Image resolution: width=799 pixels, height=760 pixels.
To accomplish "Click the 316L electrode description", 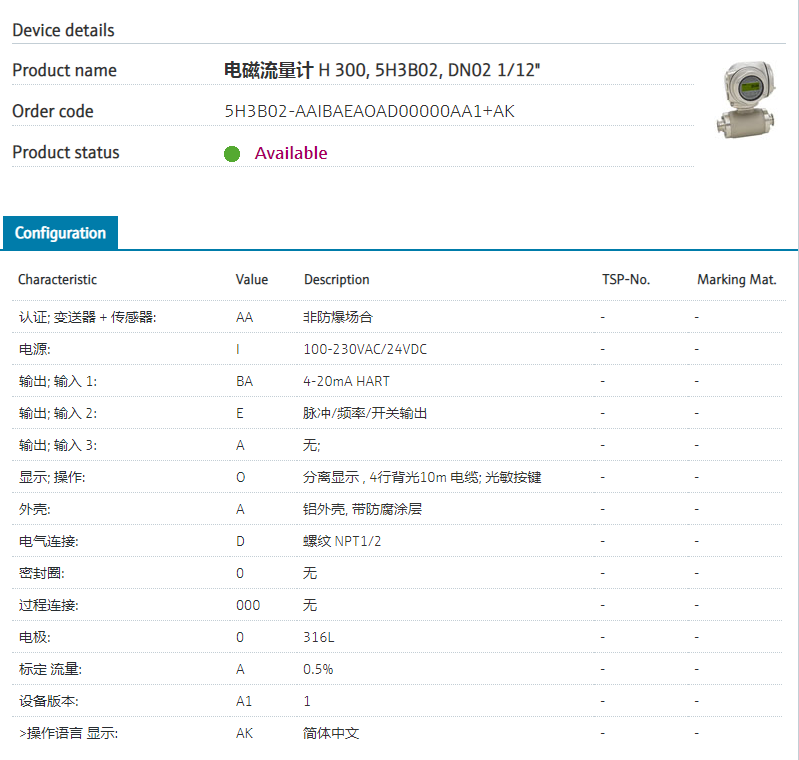I will [x=318, y=637].
